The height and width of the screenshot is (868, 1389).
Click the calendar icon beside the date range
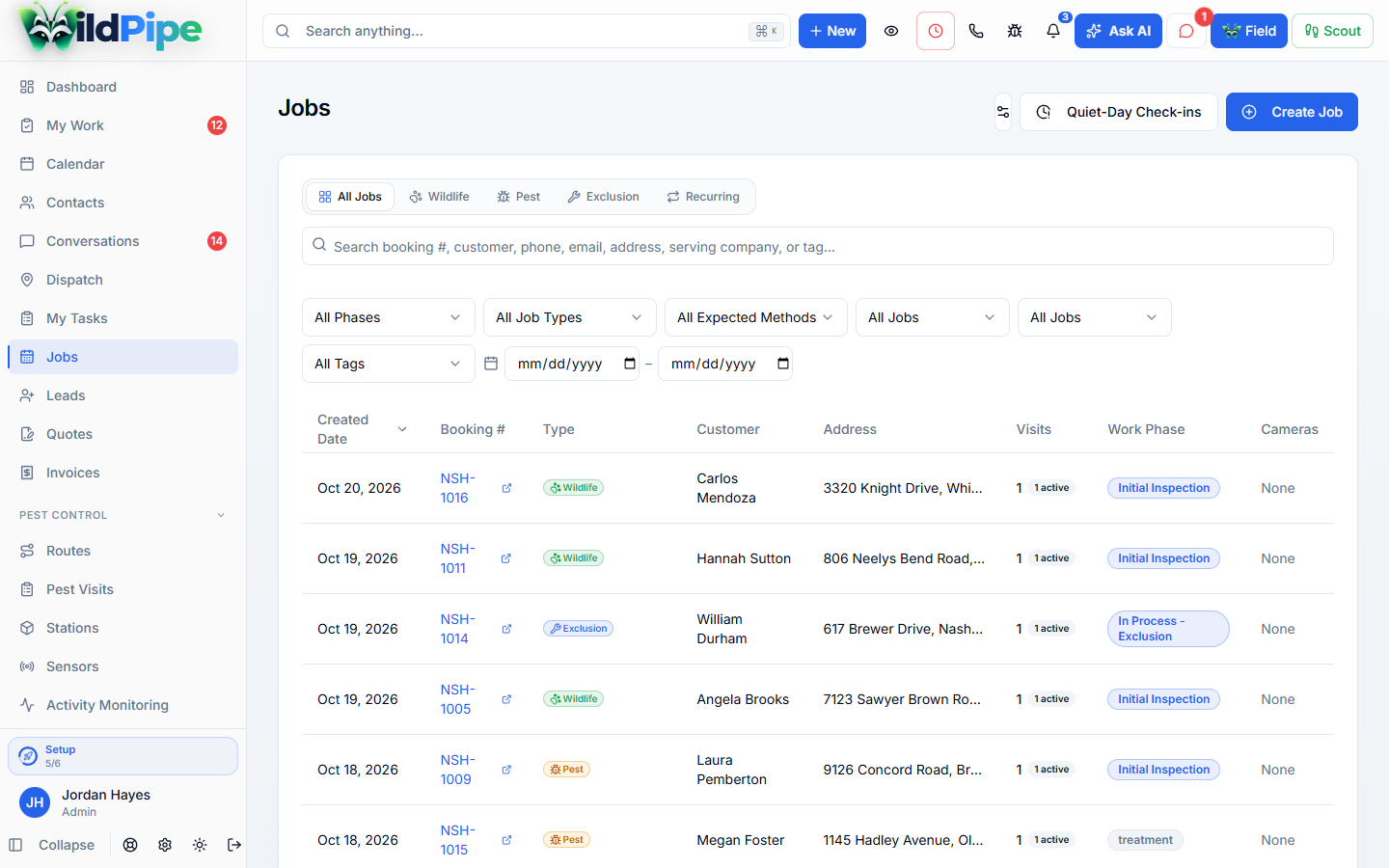tap(491, 364)
